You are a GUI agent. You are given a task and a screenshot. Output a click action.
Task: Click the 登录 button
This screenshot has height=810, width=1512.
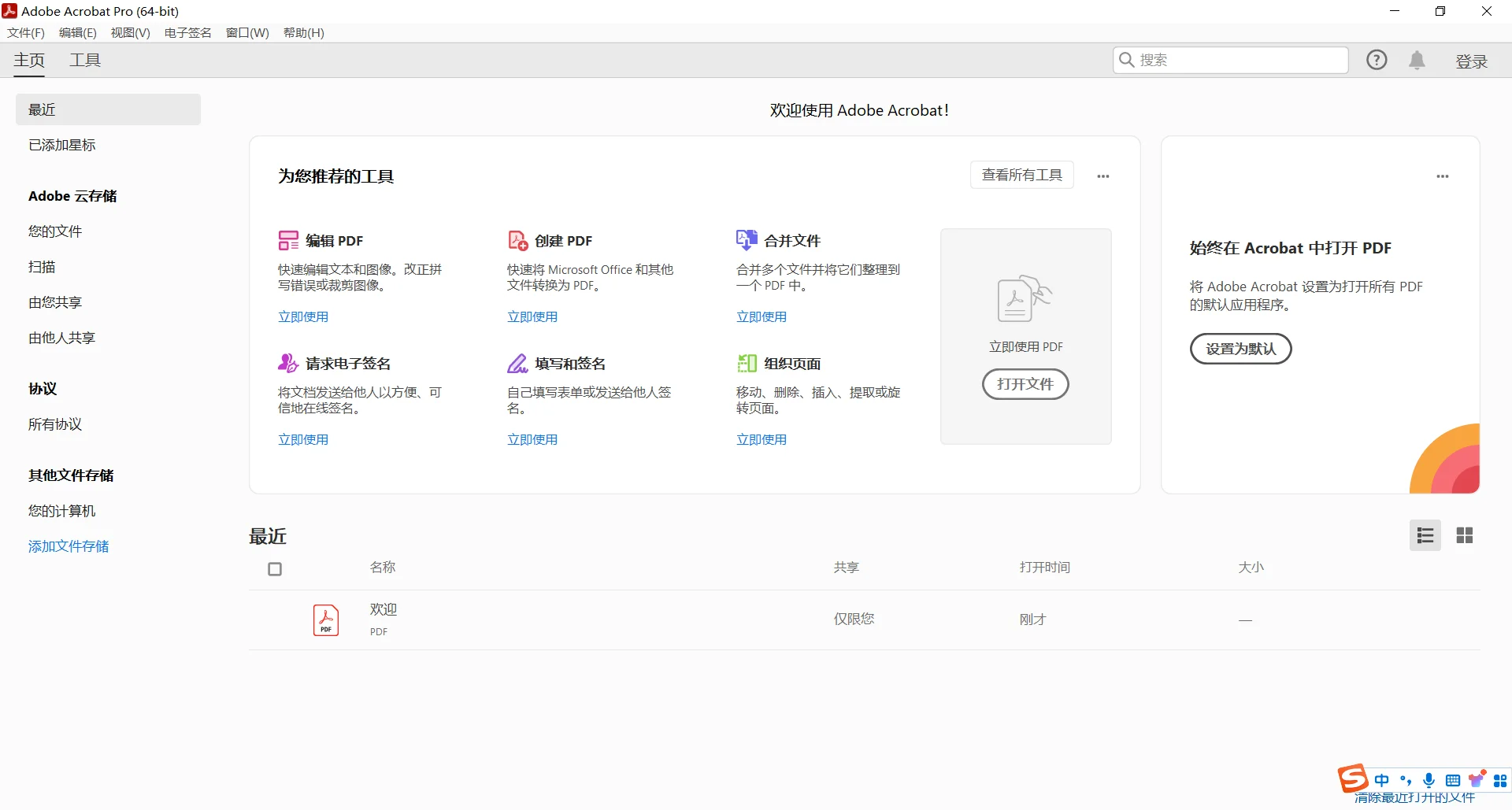coord(1472,61)
